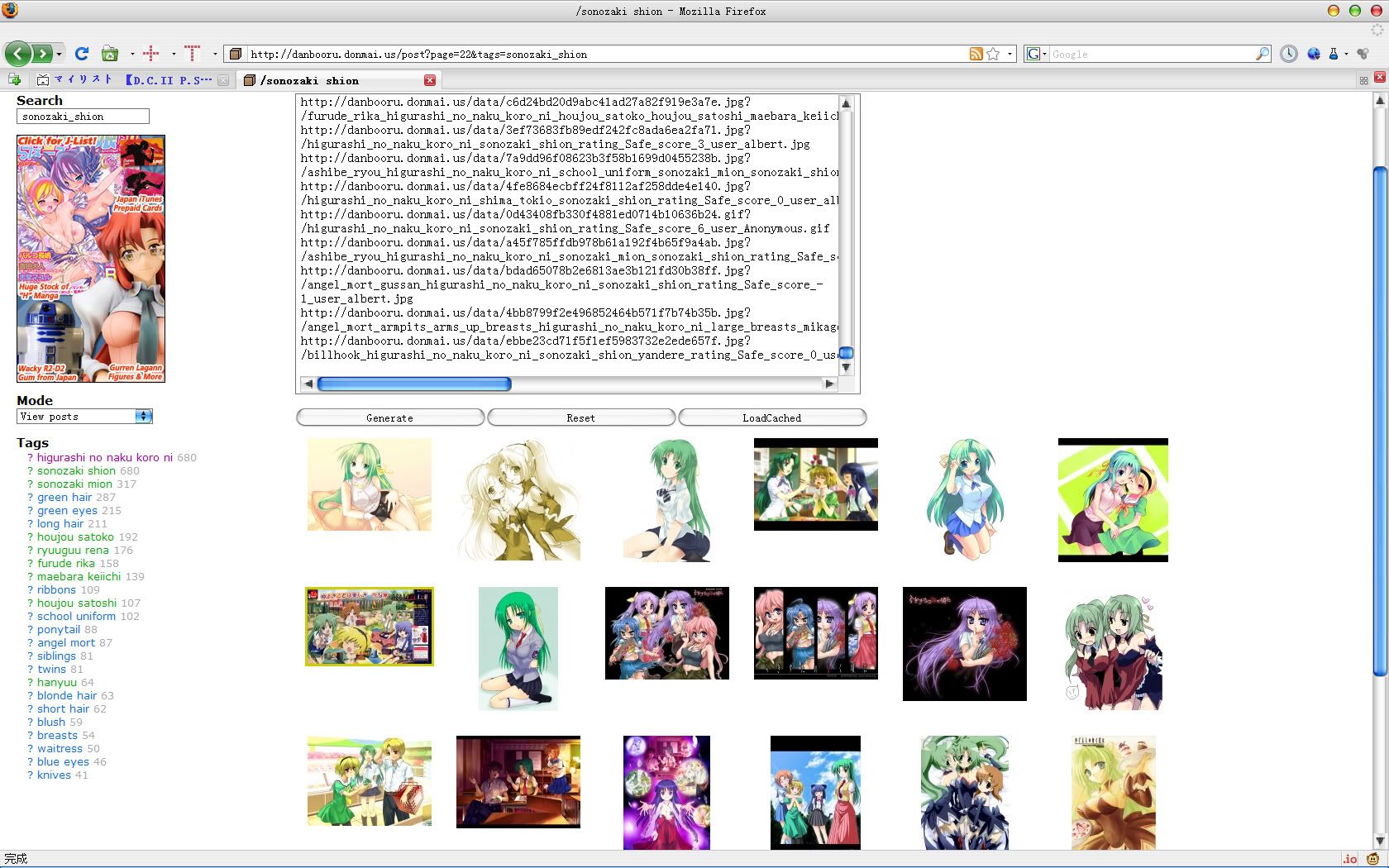Open the history clock icon

(1289, 54)
